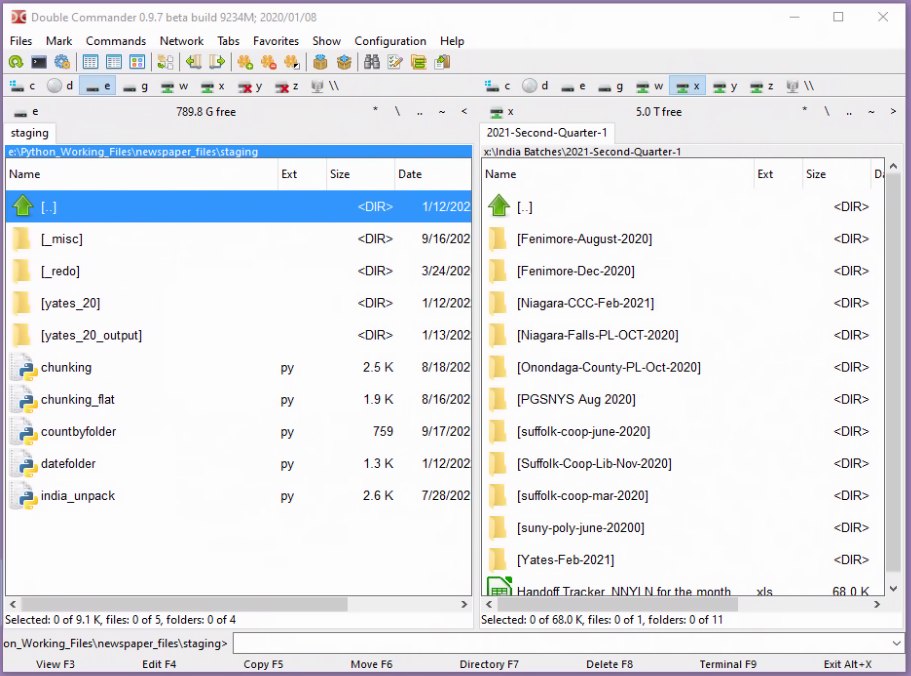Open the Configuration menu

click(x=390, y=41)
